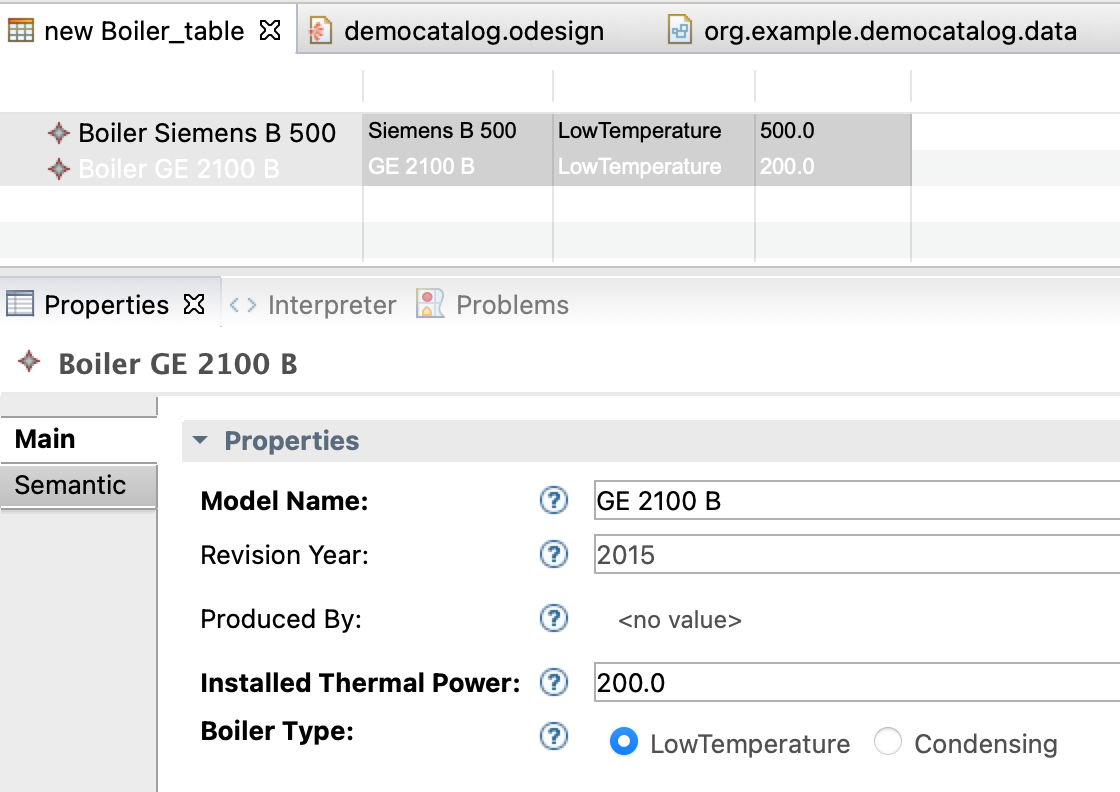Image resolution: width=1120 pixels, height=792 pixels.
Task: Open the org.example.democatalog.data tab
Action: pyautogui.click(x=890, y=31)
